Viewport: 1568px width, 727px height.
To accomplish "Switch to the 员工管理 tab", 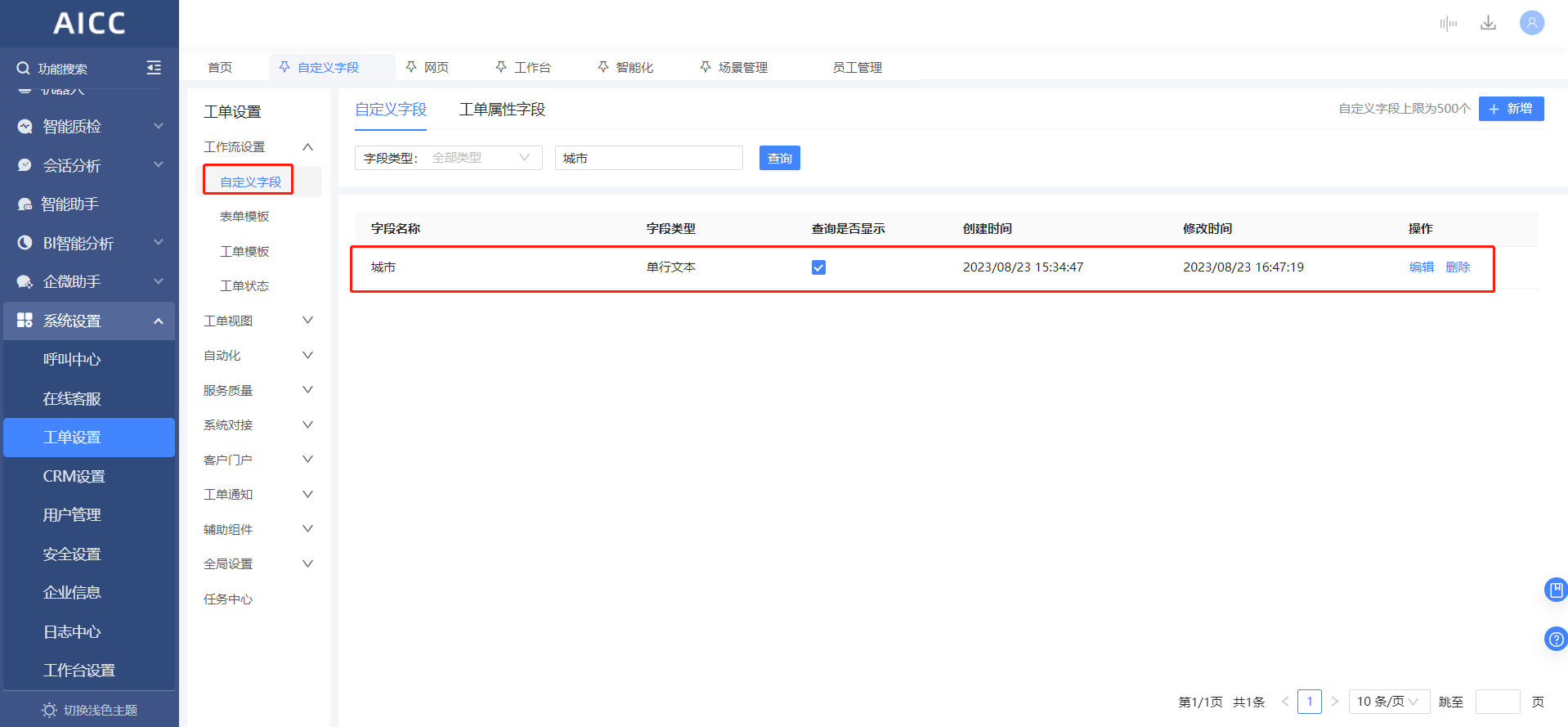I will pyautogui.click(x=857, y=67).
